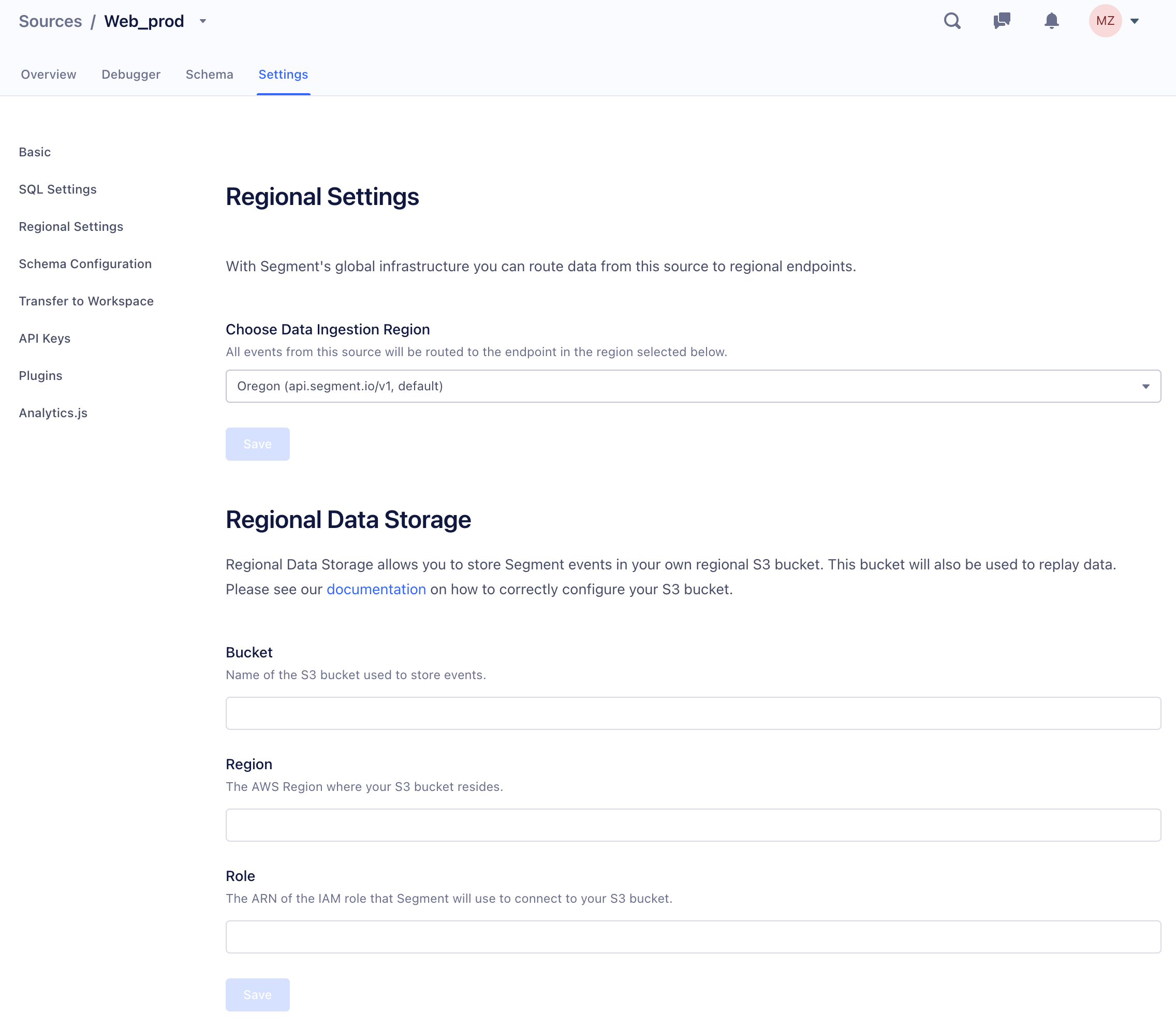The height and width of the screenshot is (1027, 1176).
Task: Expand the account menu arrow
Action: [x=1134, y=21]
